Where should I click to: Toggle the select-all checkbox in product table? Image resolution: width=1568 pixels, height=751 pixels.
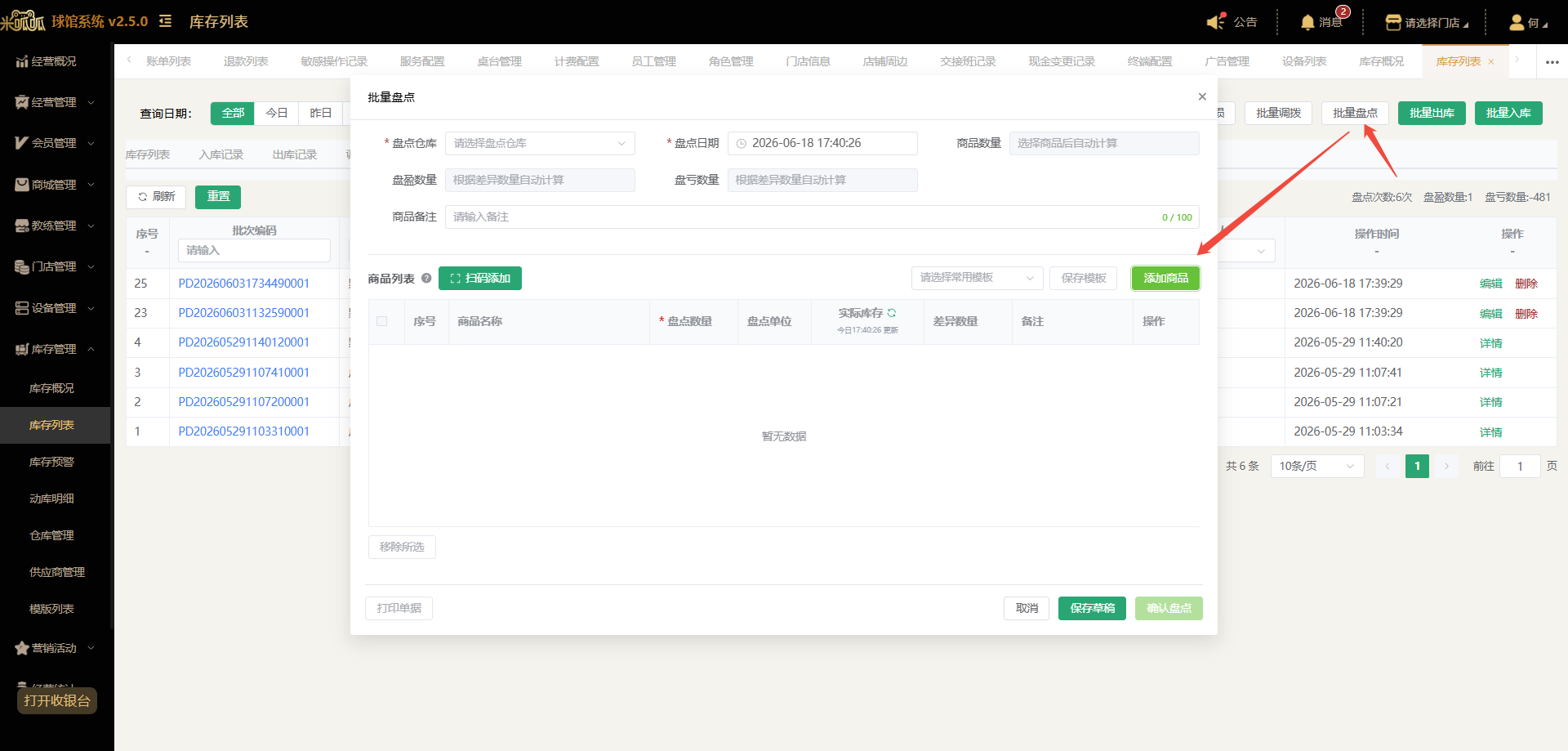[381, 321]
